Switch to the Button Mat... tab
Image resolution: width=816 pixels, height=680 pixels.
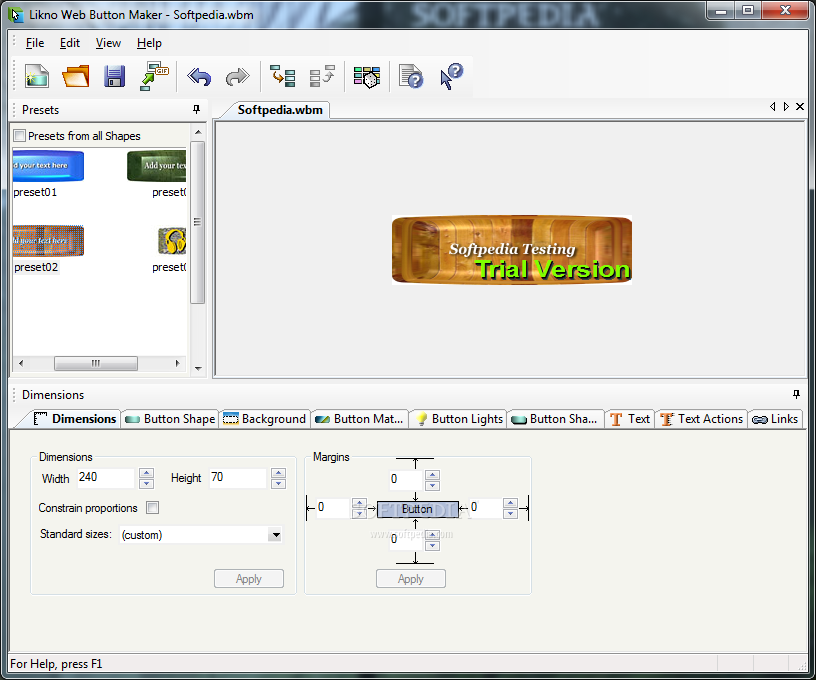coord(359,419)
